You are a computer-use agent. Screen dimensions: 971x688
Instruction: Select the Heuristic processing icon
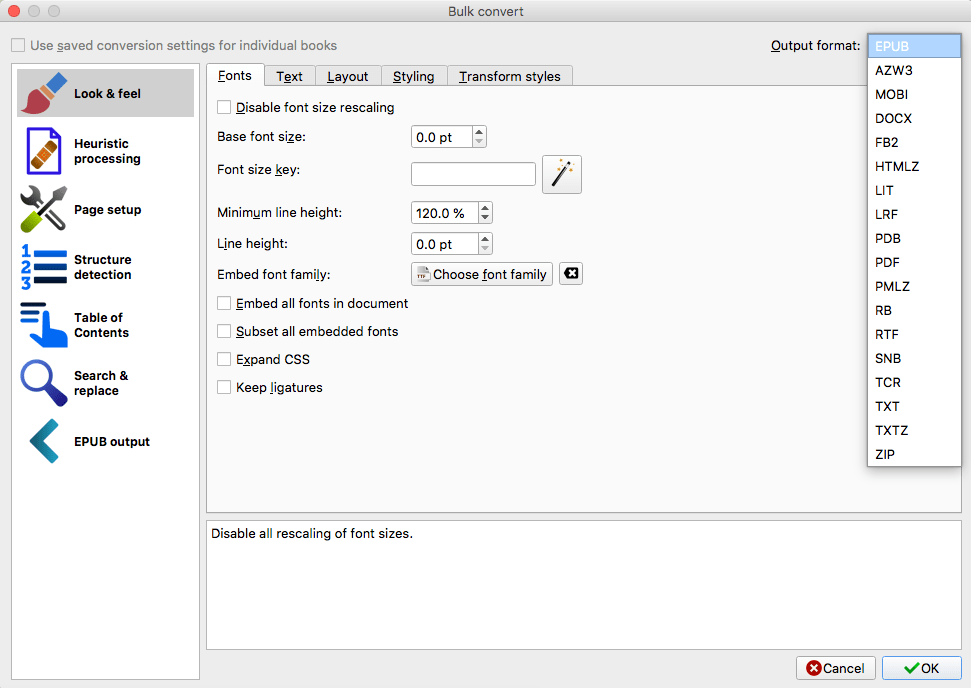click(44, 151)
